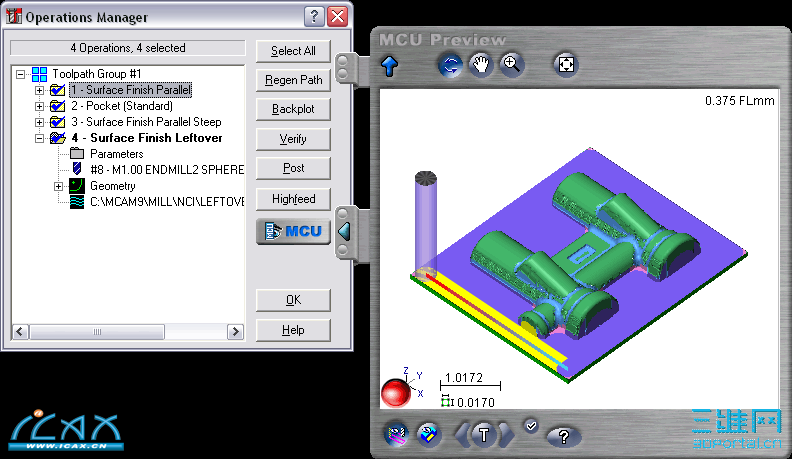
Task: Expand the Geometry node
Action: coord(58,186)
